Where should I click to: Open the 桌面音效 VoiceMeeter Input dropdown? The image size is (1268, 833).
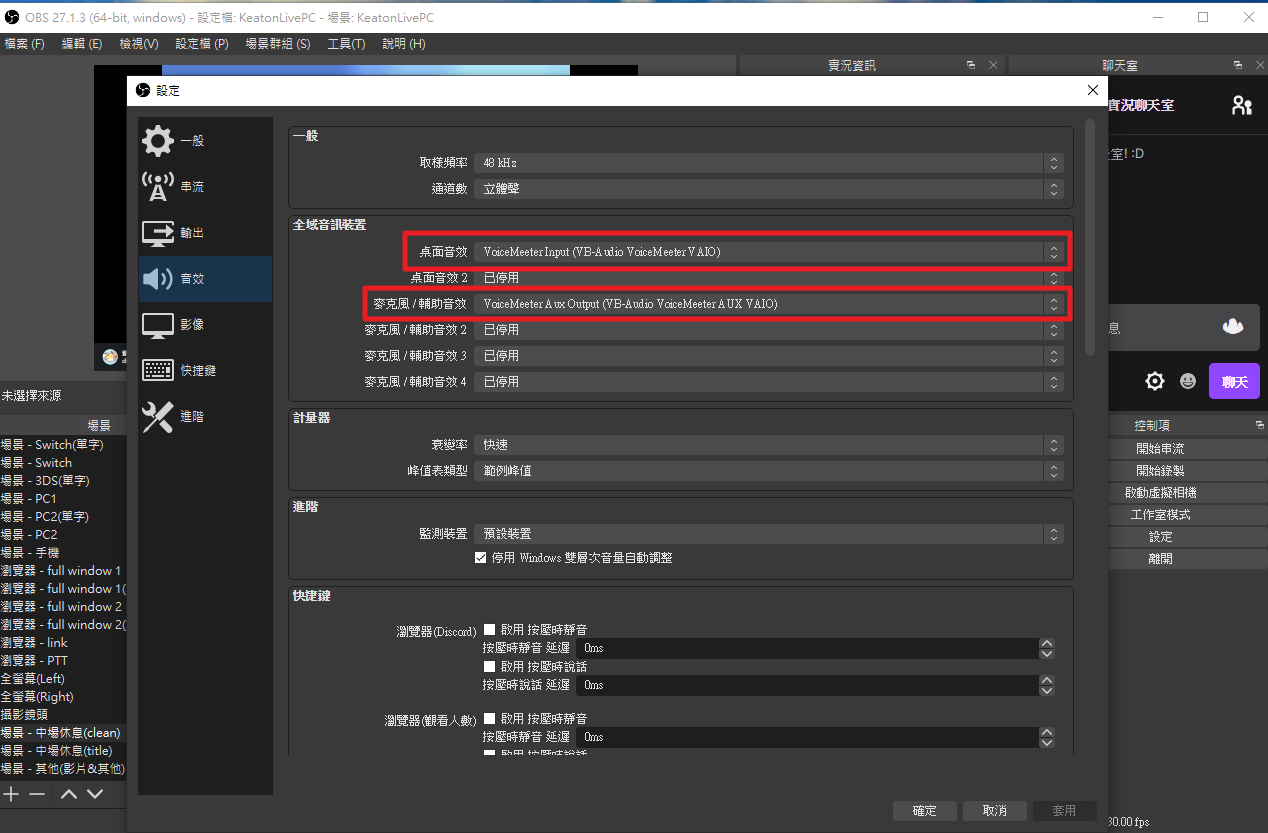point(768,252)
